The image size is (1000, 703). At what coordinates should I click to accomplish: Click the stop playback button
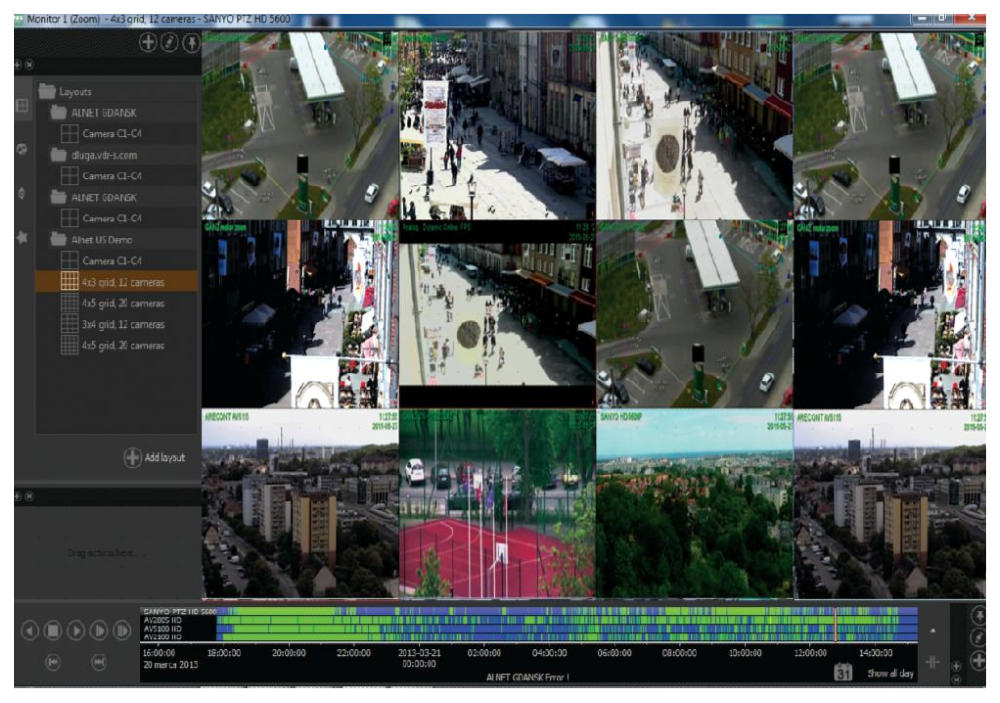[53, 631]
